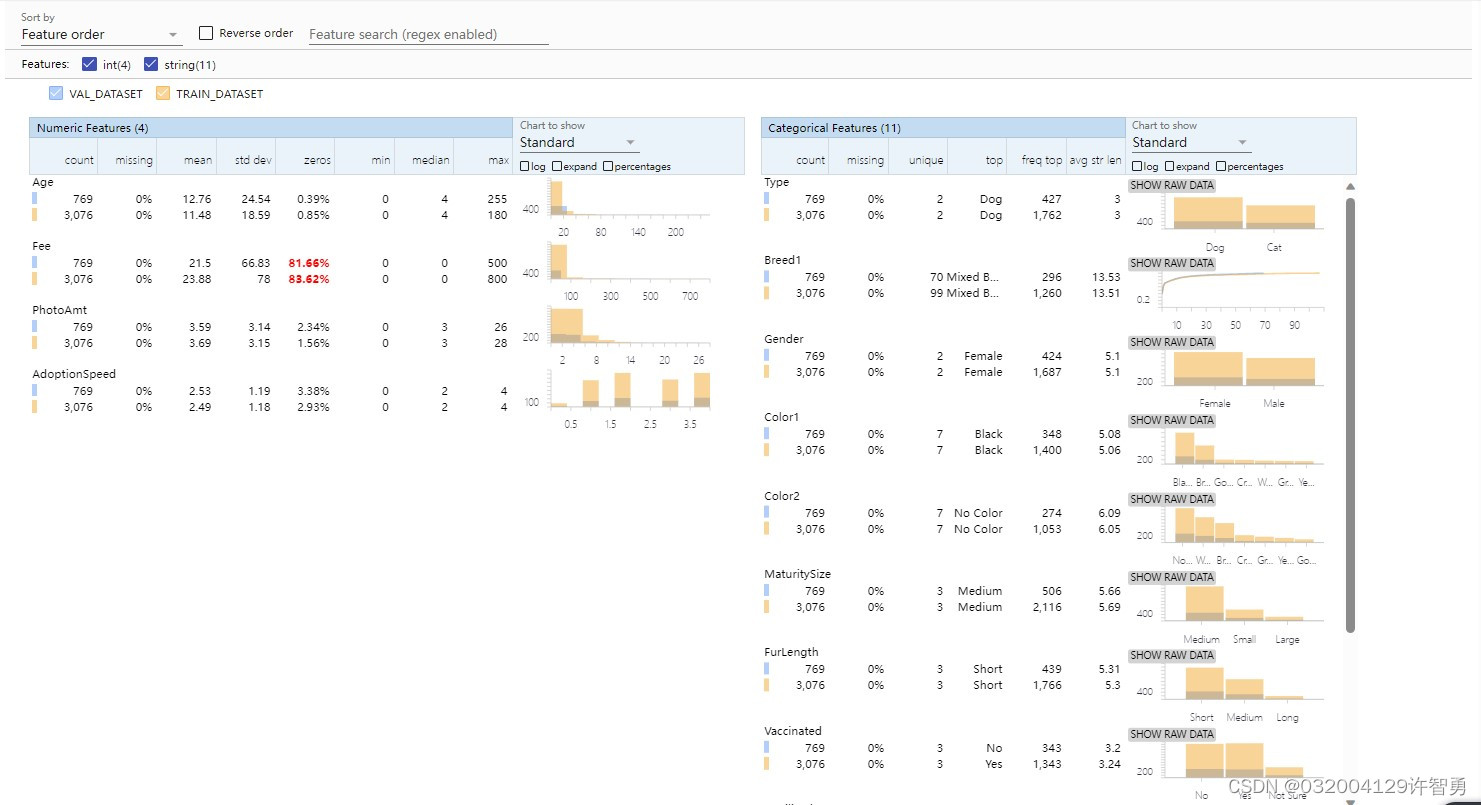
Task: Click SHOW RAW DATA for MaturitySize
Action: point(1172,577)
